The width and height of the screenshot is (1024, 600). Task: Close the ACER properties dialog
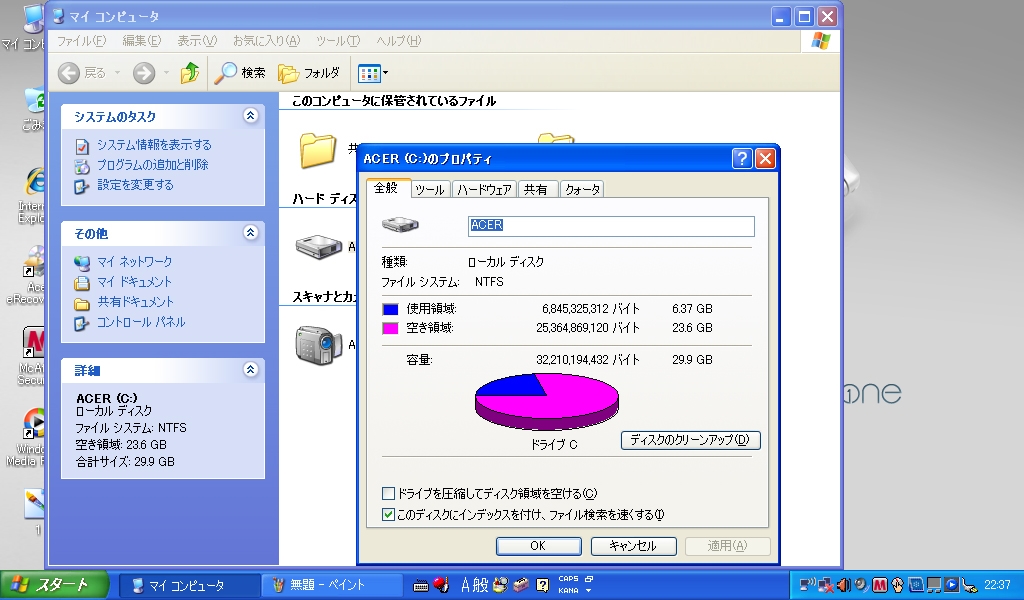tap(765, 159)
